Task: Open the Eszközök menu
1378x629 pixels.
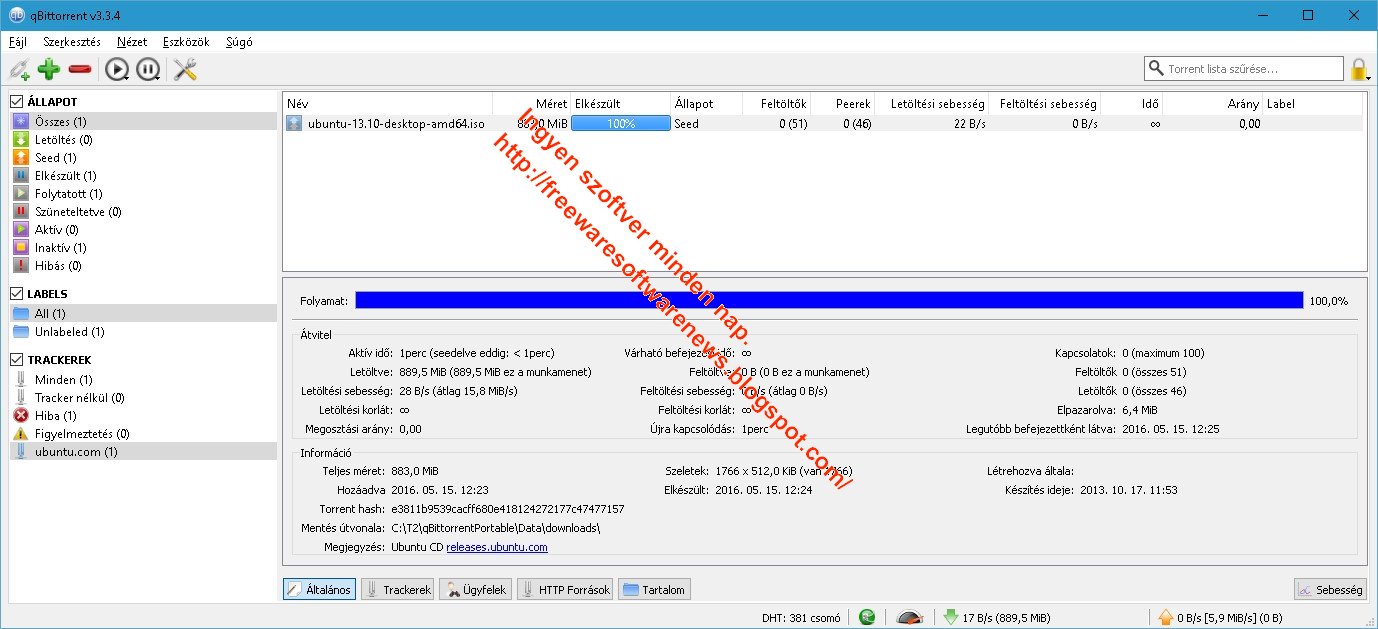Action: coord(186,42)
